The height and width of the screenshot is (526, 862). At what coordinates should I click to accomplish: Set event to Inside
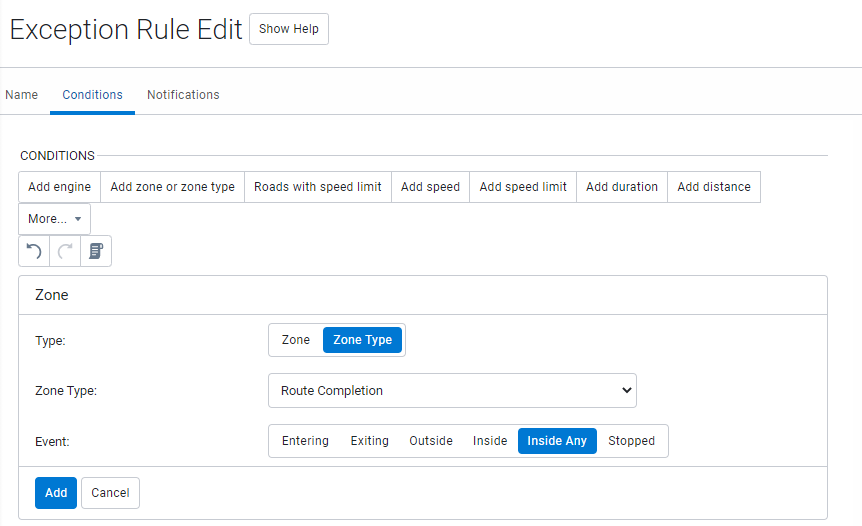[490, 441]
